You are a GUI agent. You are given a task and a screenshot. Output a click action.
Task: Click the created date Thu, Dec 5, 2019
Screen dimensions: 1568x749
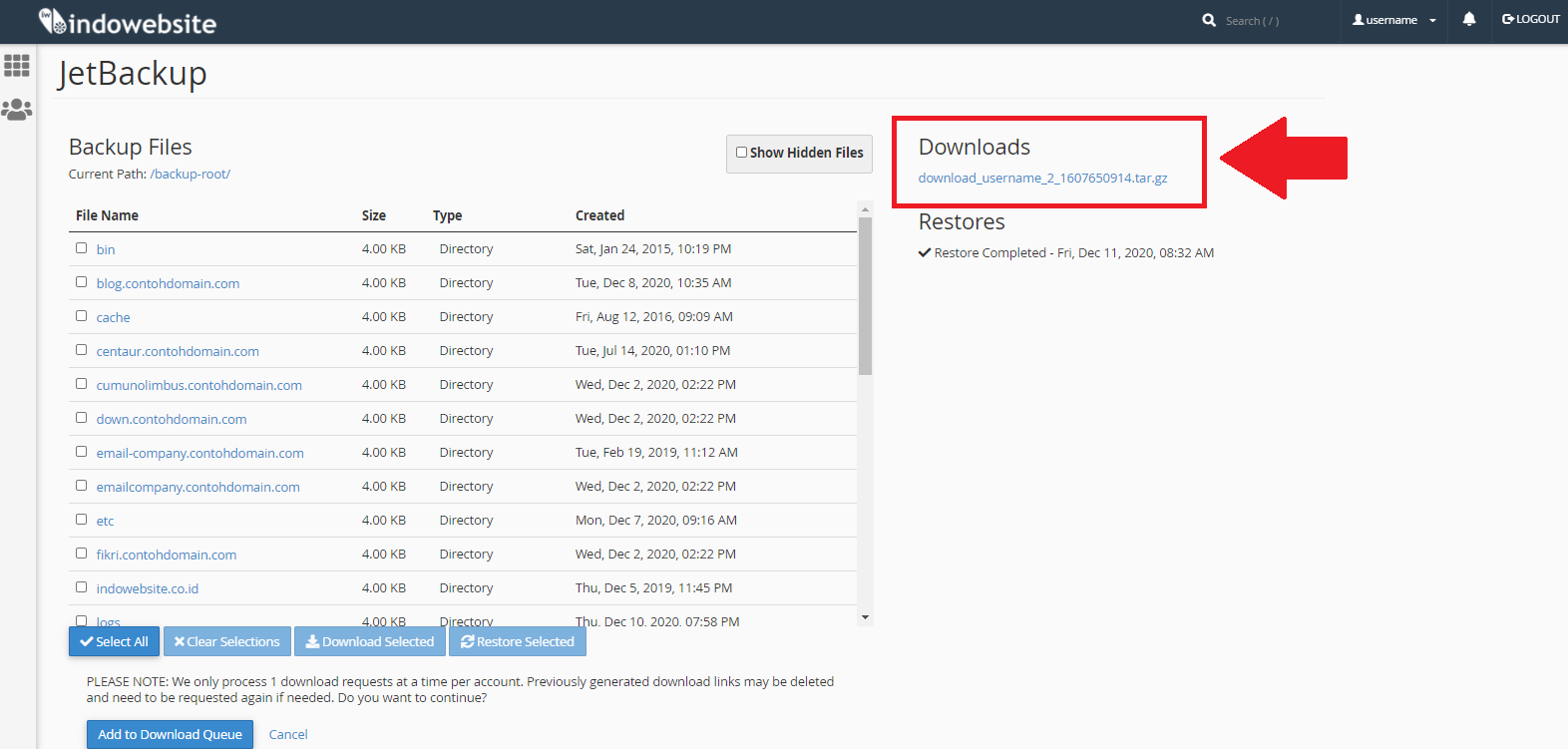(654, 587)
